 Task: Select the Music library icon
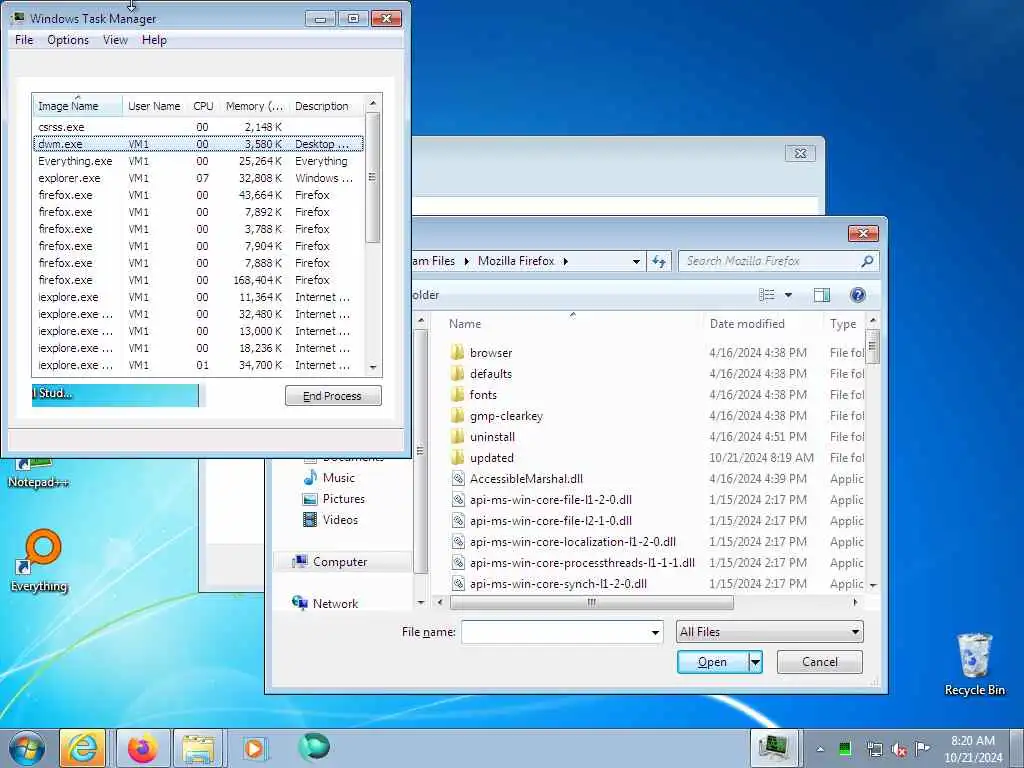pyautogui.click(x=311, y=478)
